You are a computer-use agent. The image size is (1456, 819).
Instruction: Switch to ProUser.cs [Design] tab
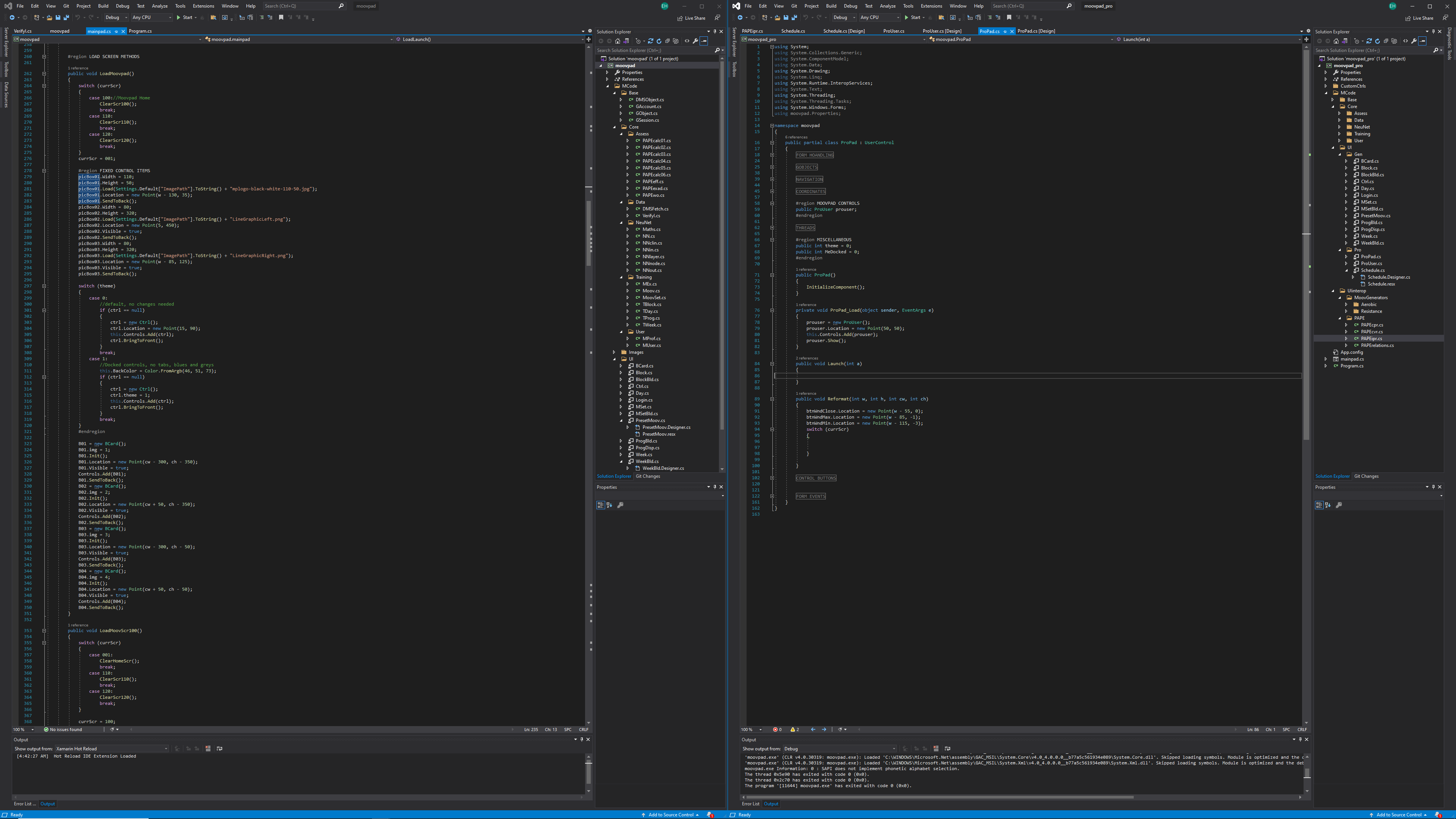(941, 31)
